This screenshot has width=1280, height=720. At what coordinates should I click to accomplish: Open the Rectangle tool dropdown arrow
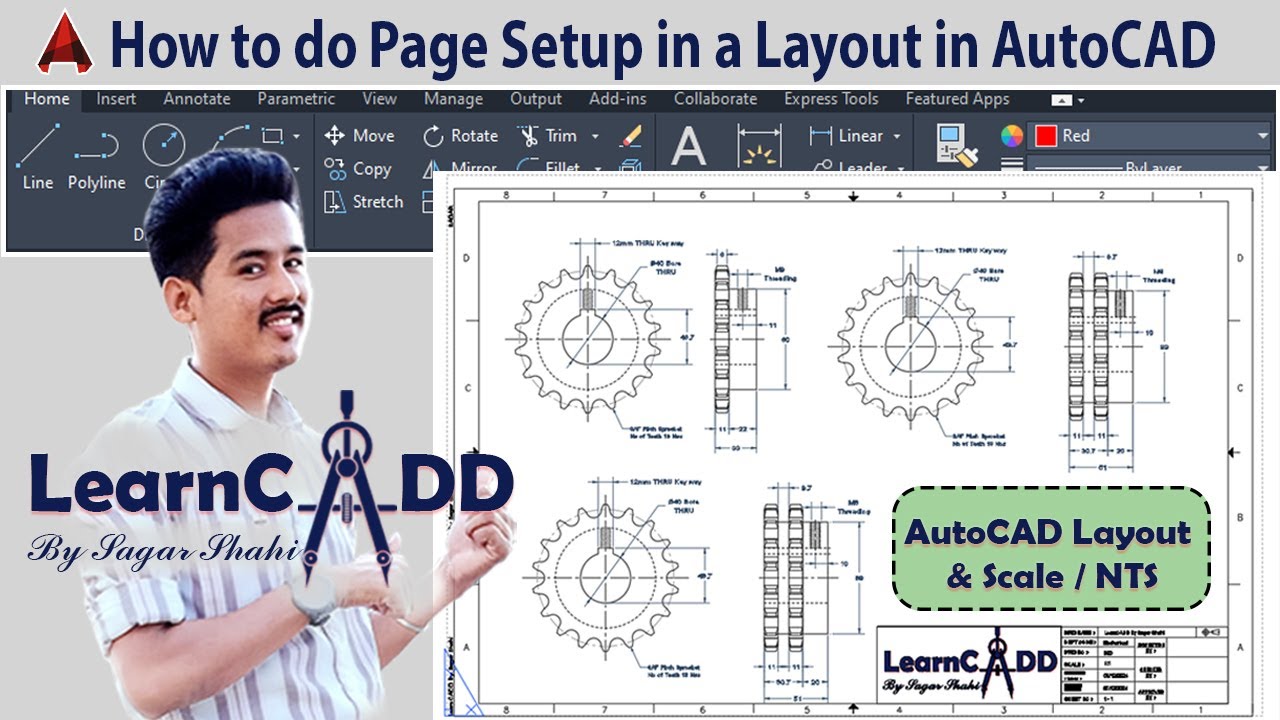(296, 136)
